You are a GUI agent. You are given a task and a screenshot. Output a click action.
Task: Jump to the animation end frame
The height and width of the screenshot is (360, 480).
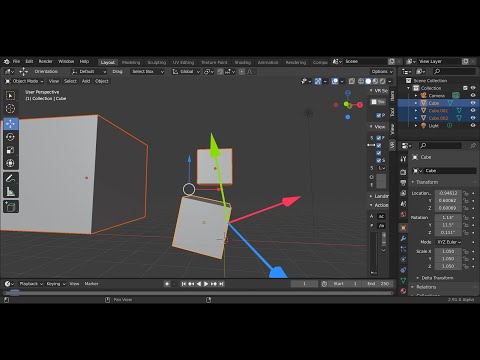(221, 284)
